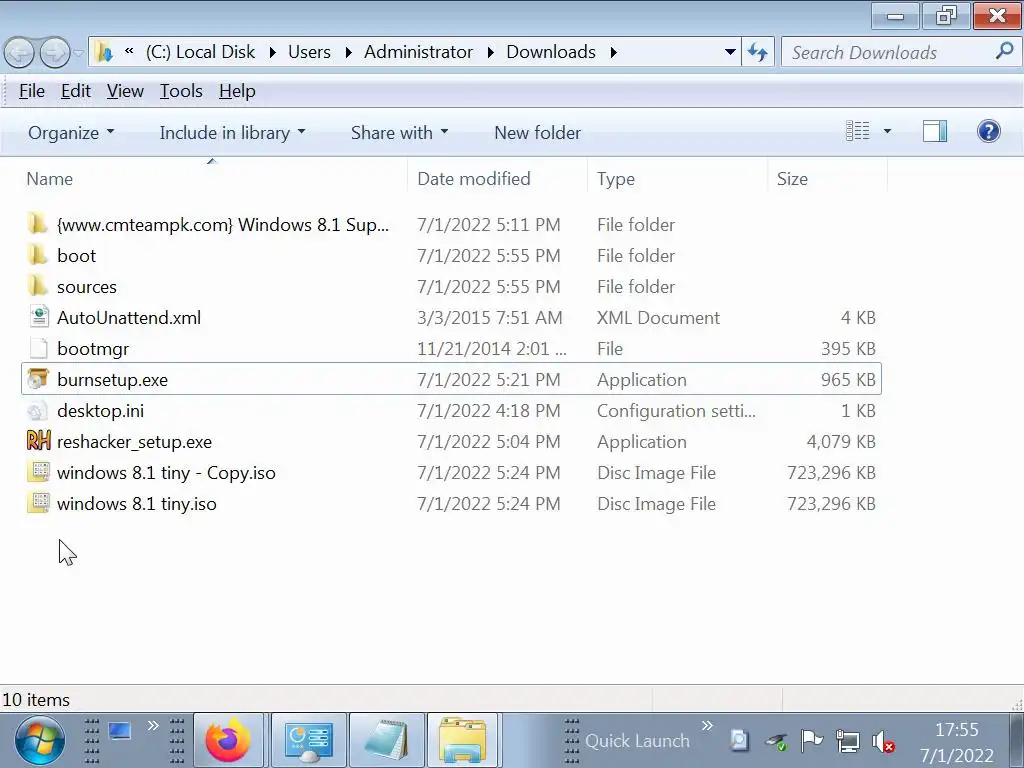Expand the double chevron at the address path start
Screen dimensions: 1024x768
[129, 51]
